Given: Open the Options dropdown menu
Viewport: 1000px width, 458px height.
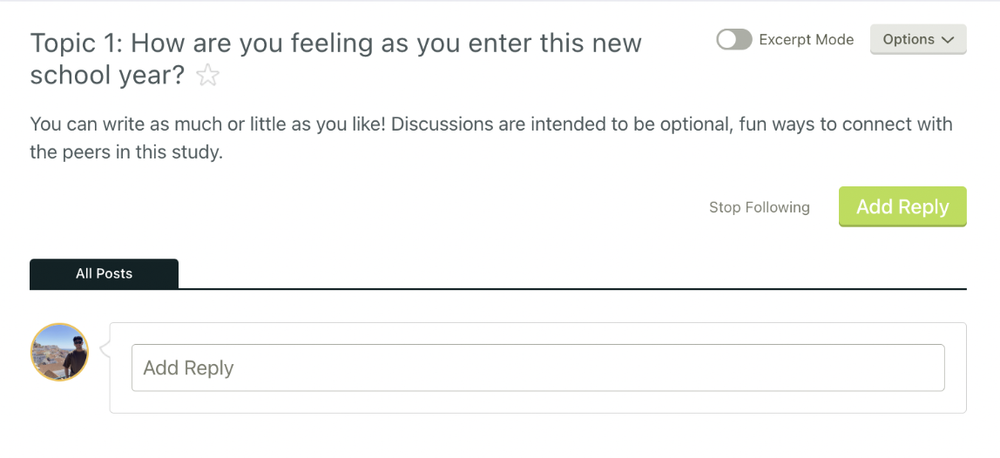Looking at the screenshot, I should (x=918, y=40).
